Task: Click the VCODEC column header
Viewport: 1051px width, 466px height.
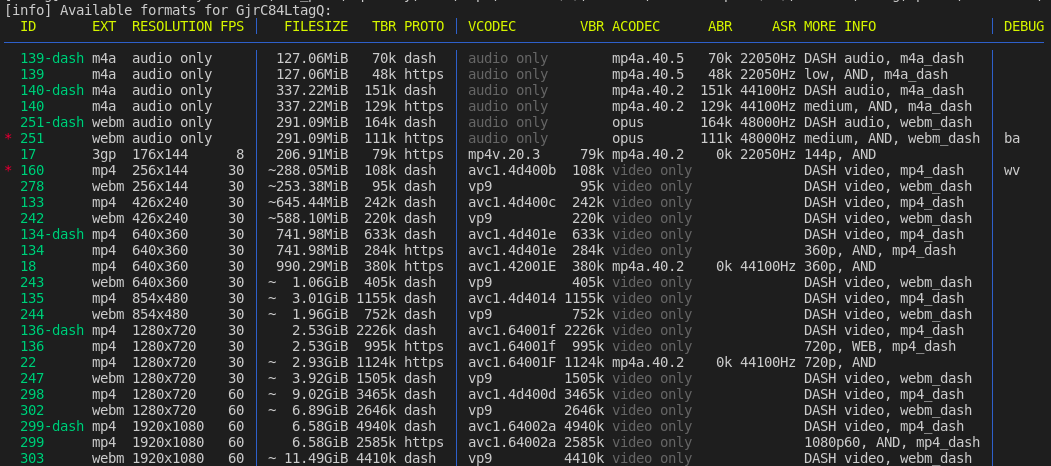Action: (492, 26)
